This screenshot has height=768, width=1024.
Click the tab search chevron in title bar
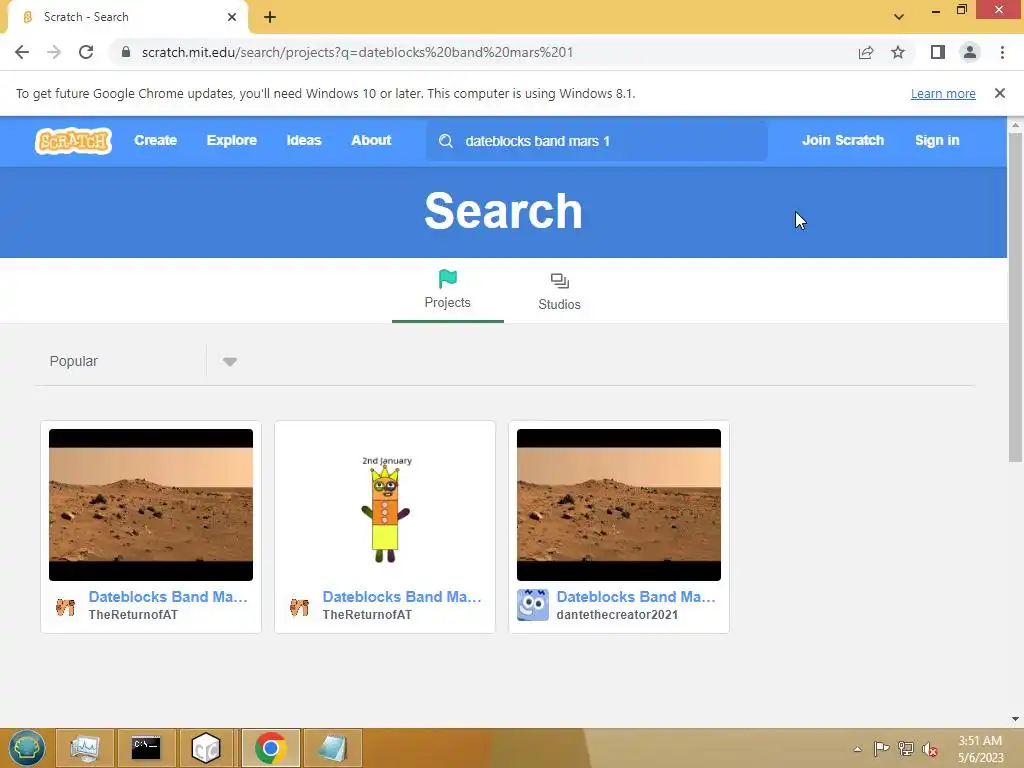899,17
